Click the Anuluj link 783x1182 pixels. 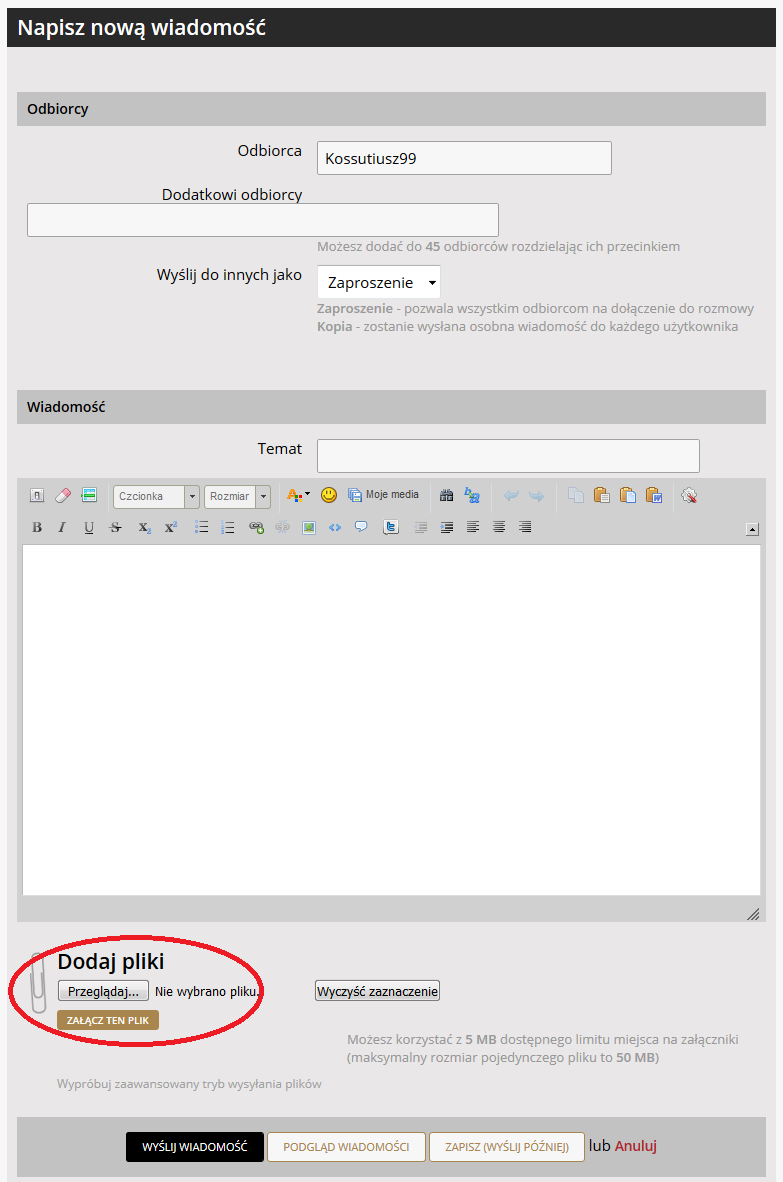click(x=635, y=1146)
